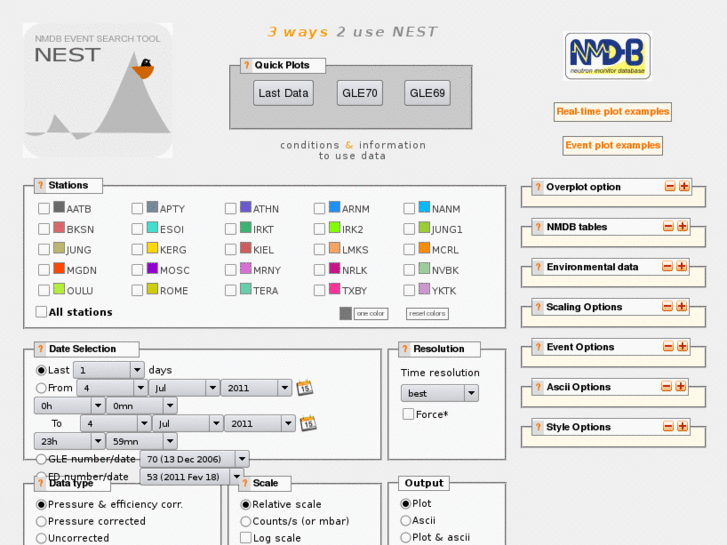Collapse NMDB tables with minus icon
The image size is (727, 545).
[668, 226]
